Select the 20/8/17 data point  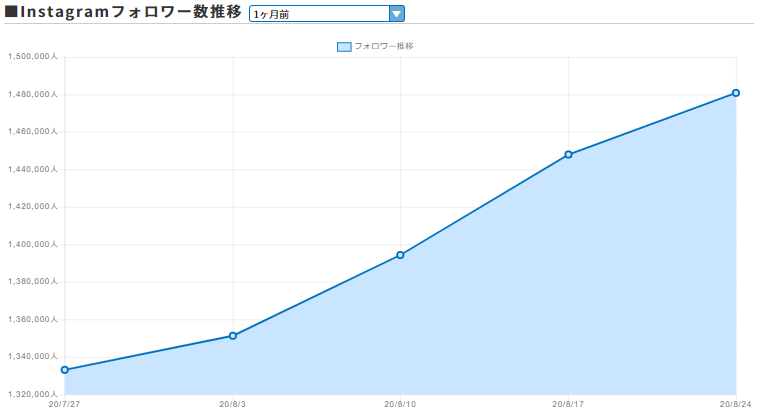click(568, 155)
